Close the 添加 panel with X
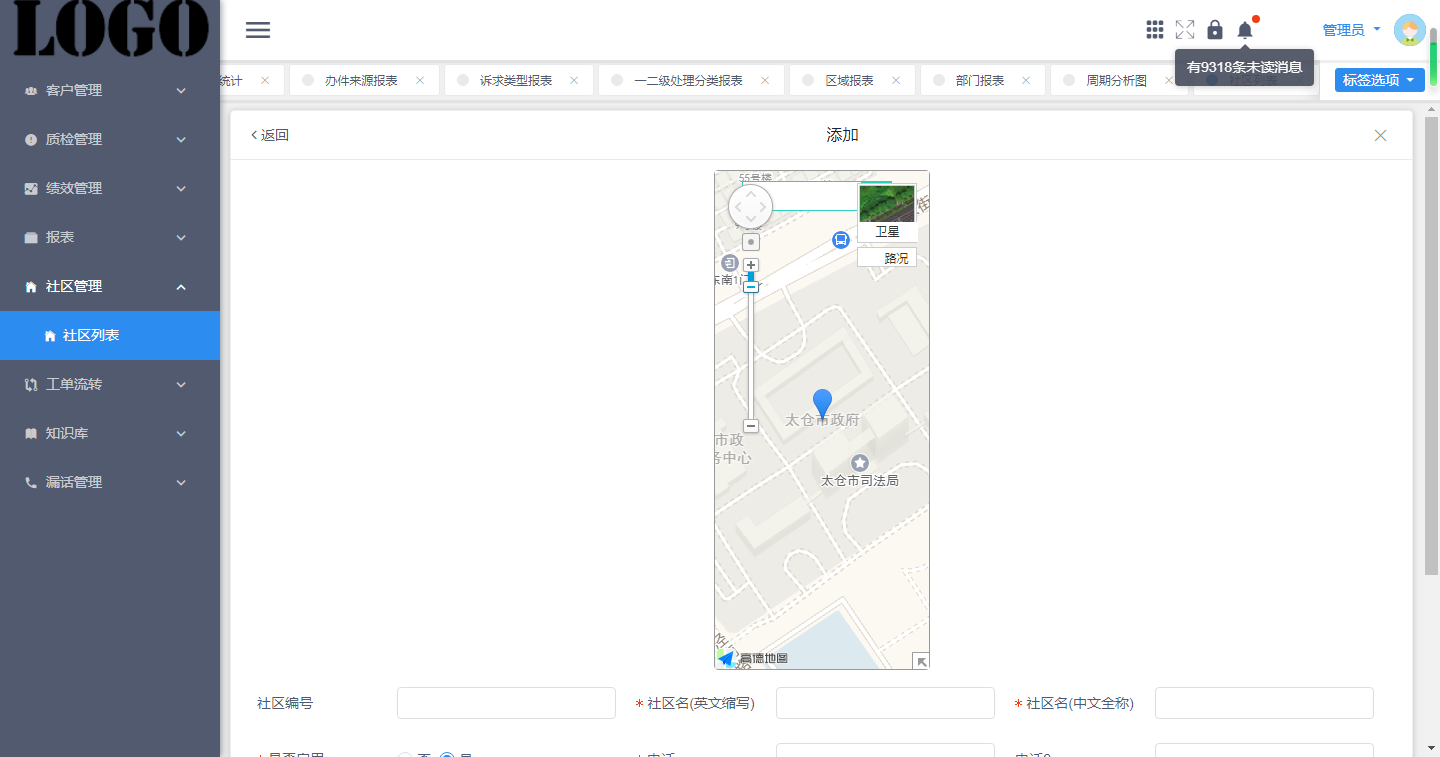This screenshot has width=1440, height=757. (1380, 135)
